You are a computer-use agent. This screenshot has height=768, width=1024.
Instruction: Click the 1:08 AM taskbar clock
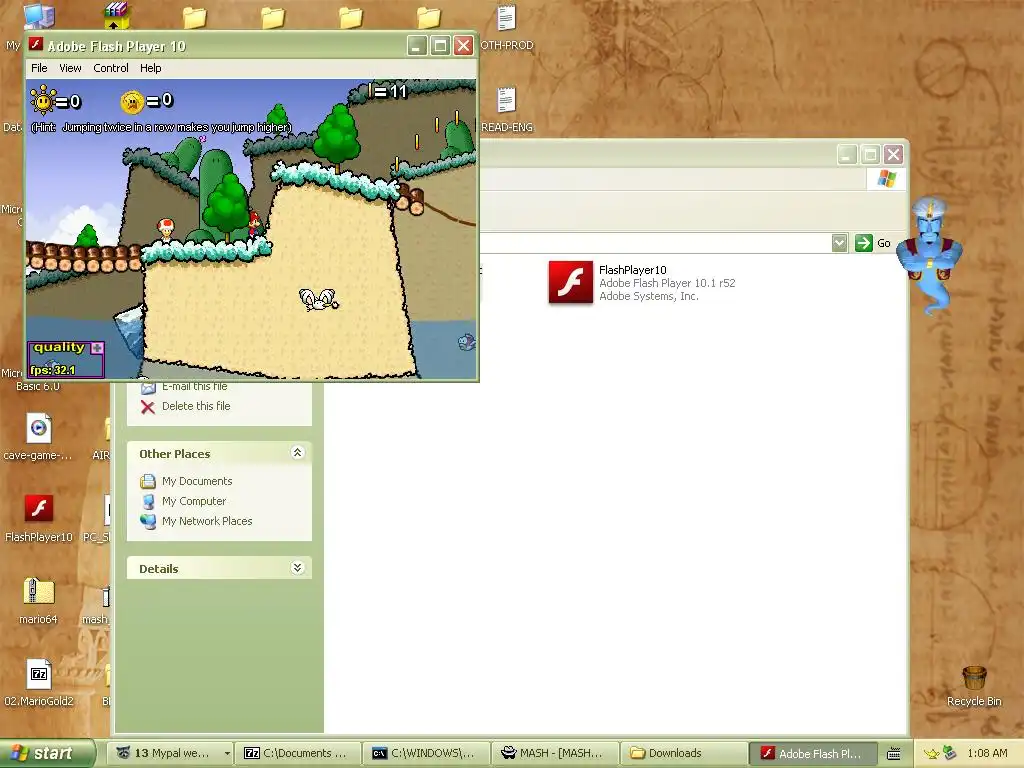[x=987, y=753]
